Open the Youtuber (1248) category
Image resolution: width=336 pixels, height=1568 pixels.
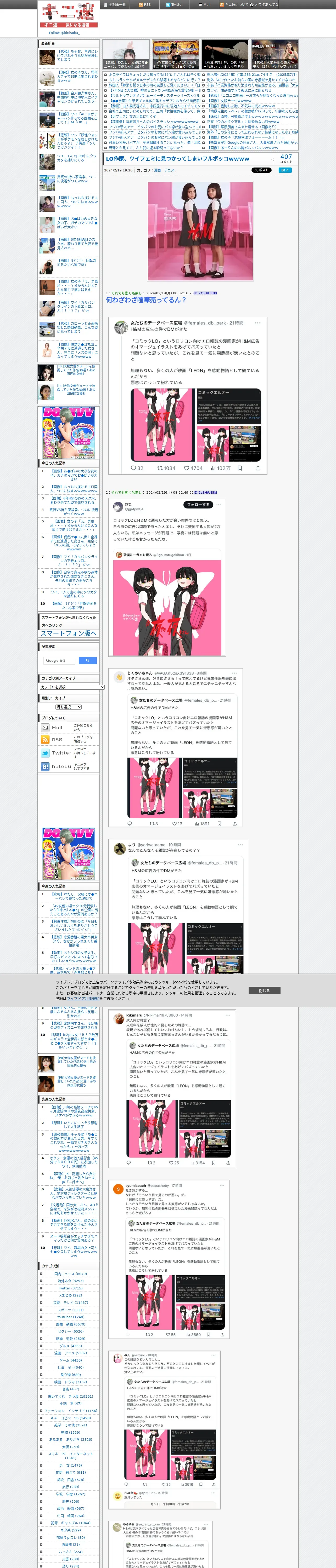[71, 1317]
